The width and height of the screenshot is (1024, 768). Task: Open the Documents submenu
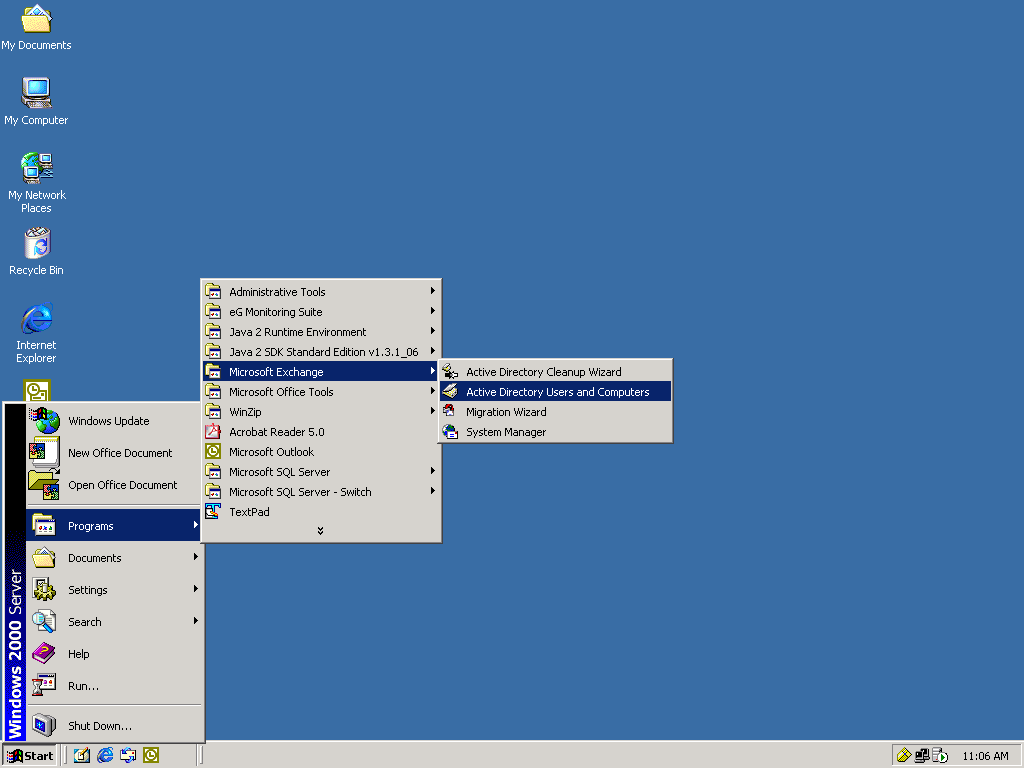pos(114,558)
